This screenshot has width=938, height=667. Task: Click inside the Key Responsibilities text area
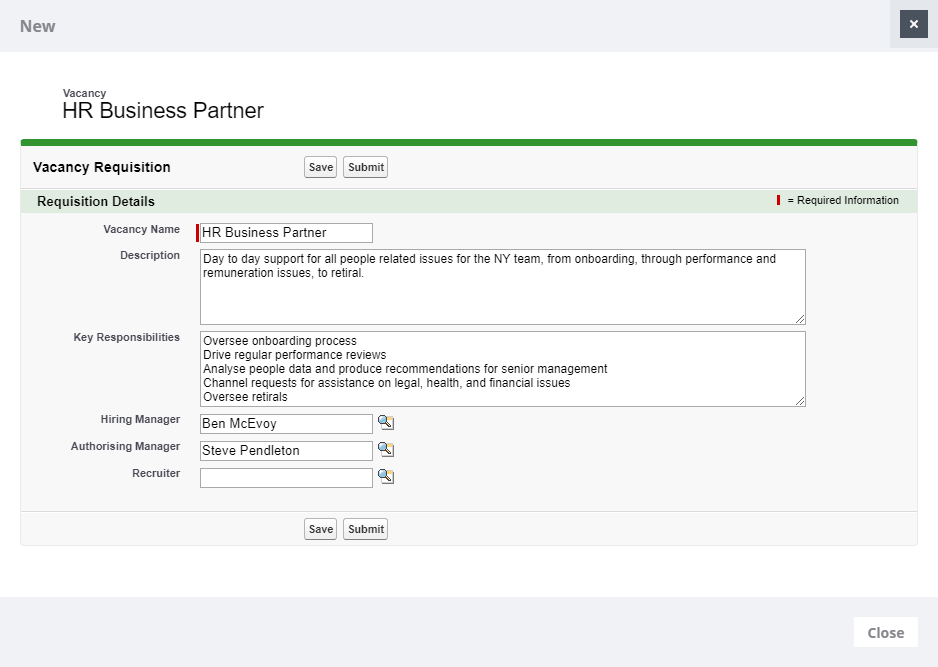pos(502,369)
